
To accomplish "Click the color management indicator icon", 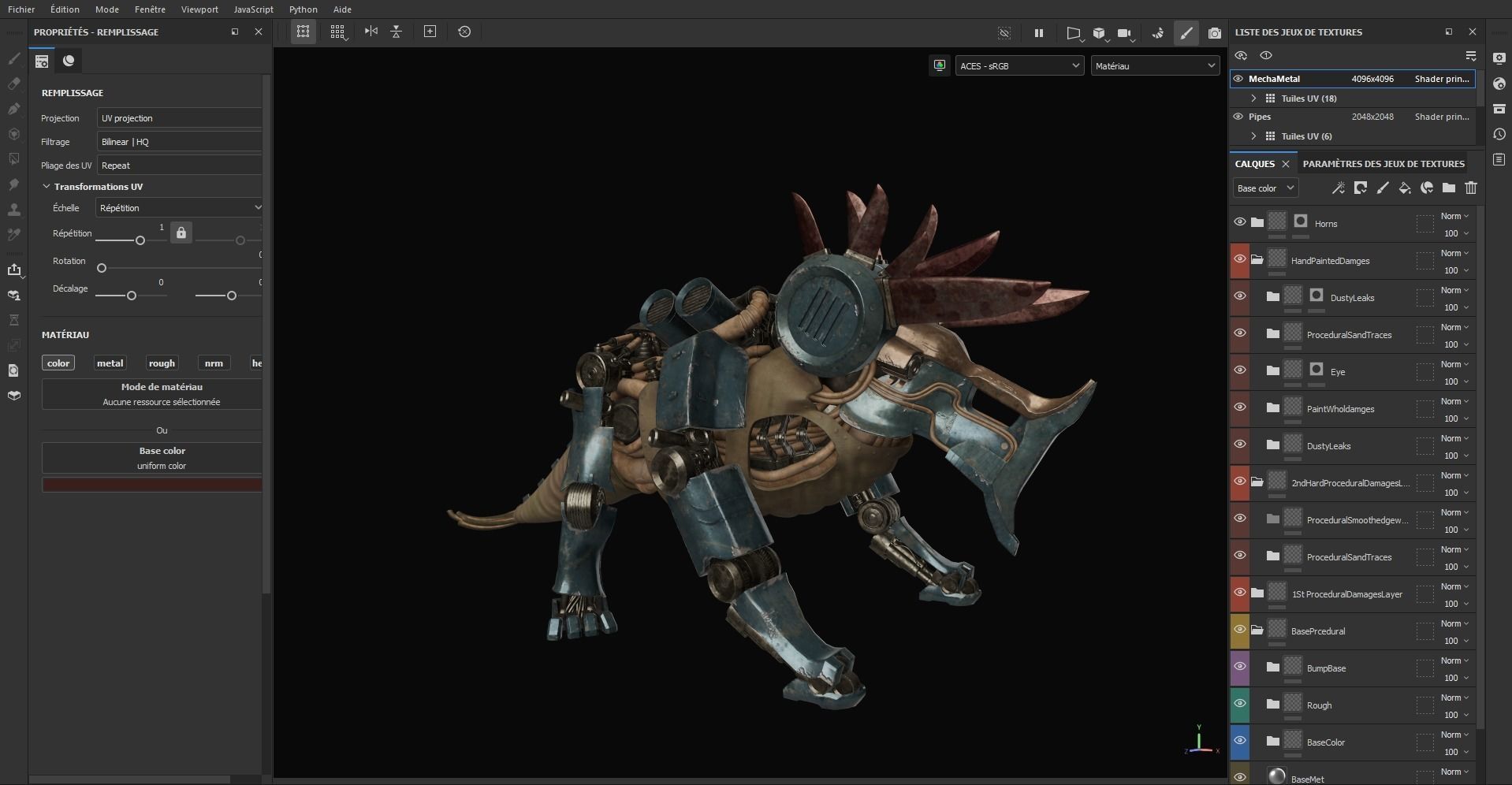I will tap(940, 65).
